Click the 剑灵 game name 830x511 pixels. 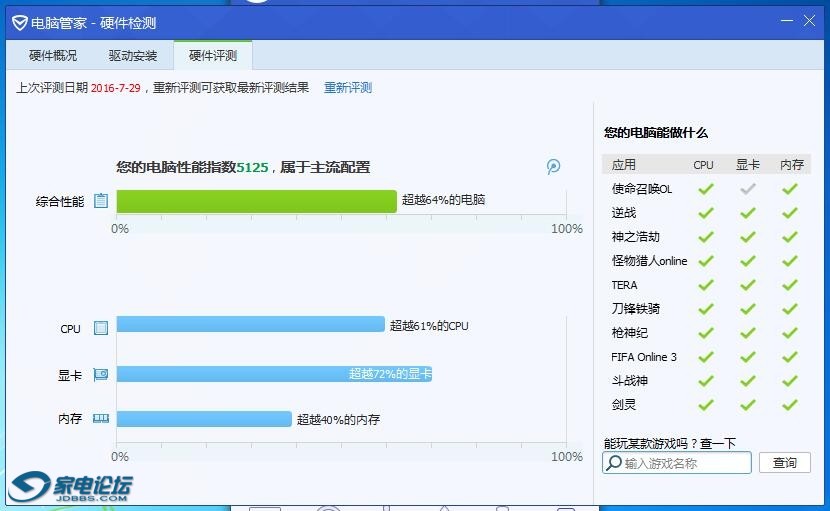click(624, 405)
